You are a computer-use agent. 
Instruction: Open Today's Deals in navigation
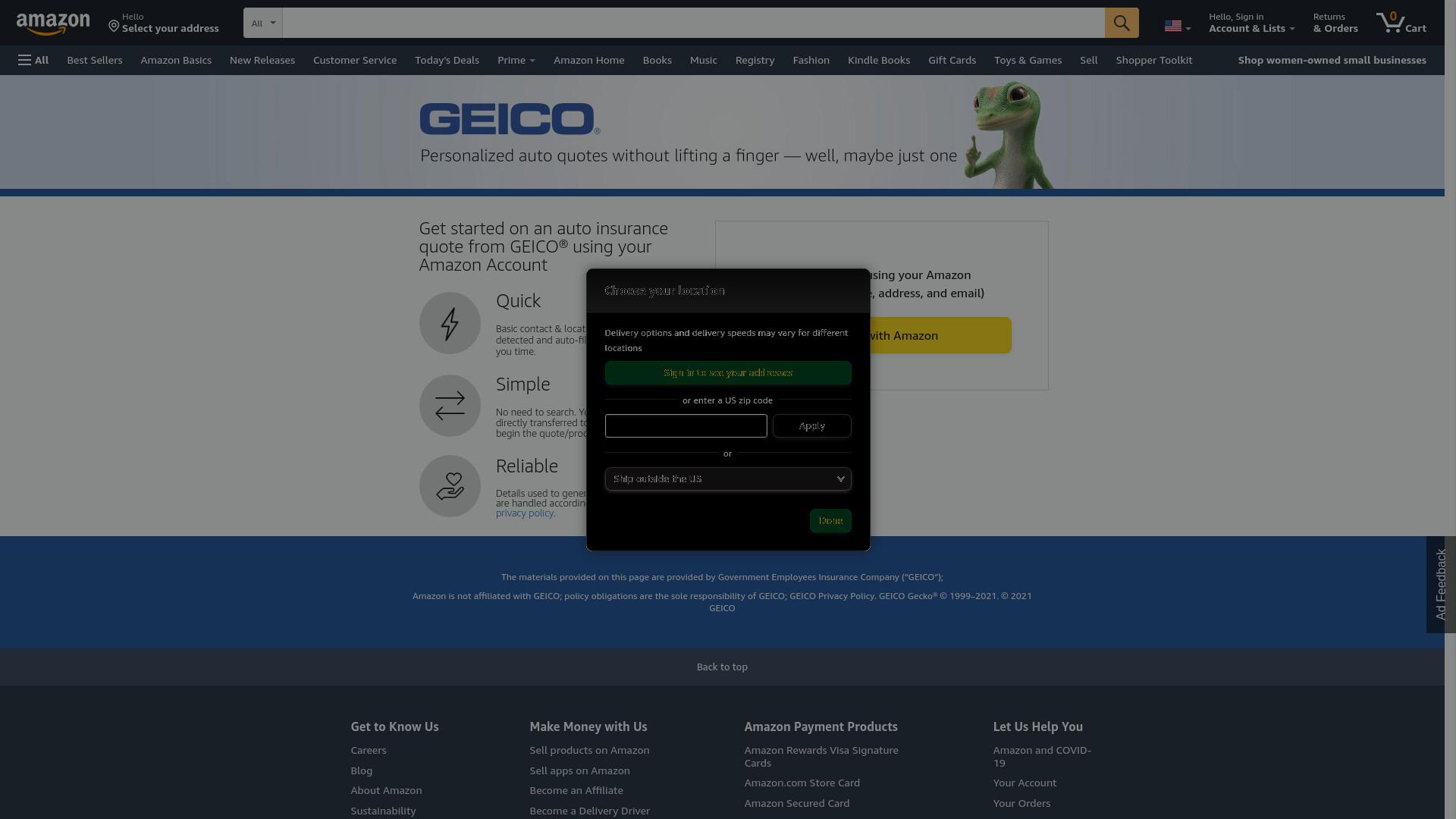pyautogui.click(x=447, y=60)
